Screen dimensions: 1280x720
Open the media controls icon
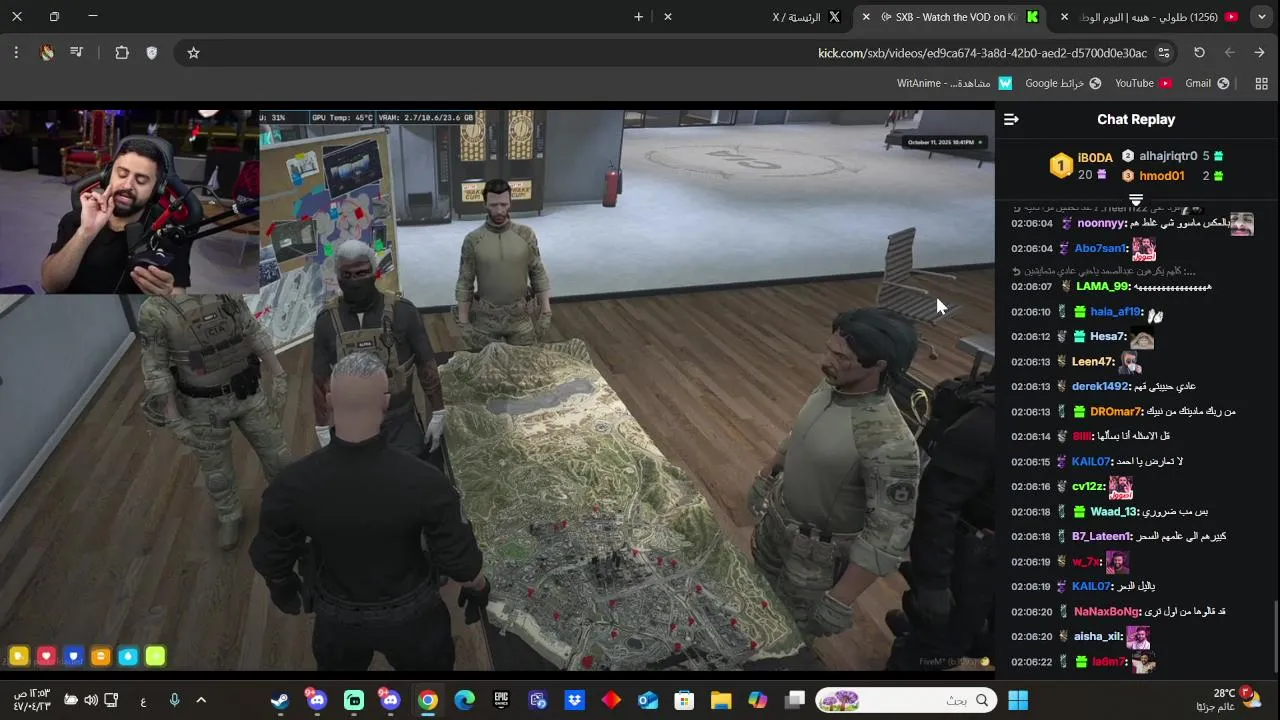pyautogui.click(x=76, y=53)
